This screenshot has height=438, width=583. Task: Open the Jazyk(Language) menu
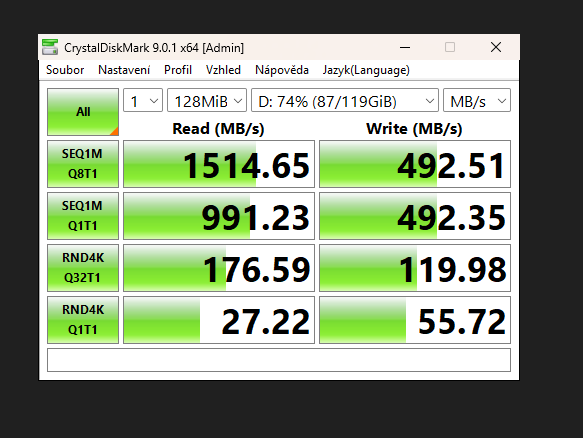pyautogui.click(x=366, y=70)
